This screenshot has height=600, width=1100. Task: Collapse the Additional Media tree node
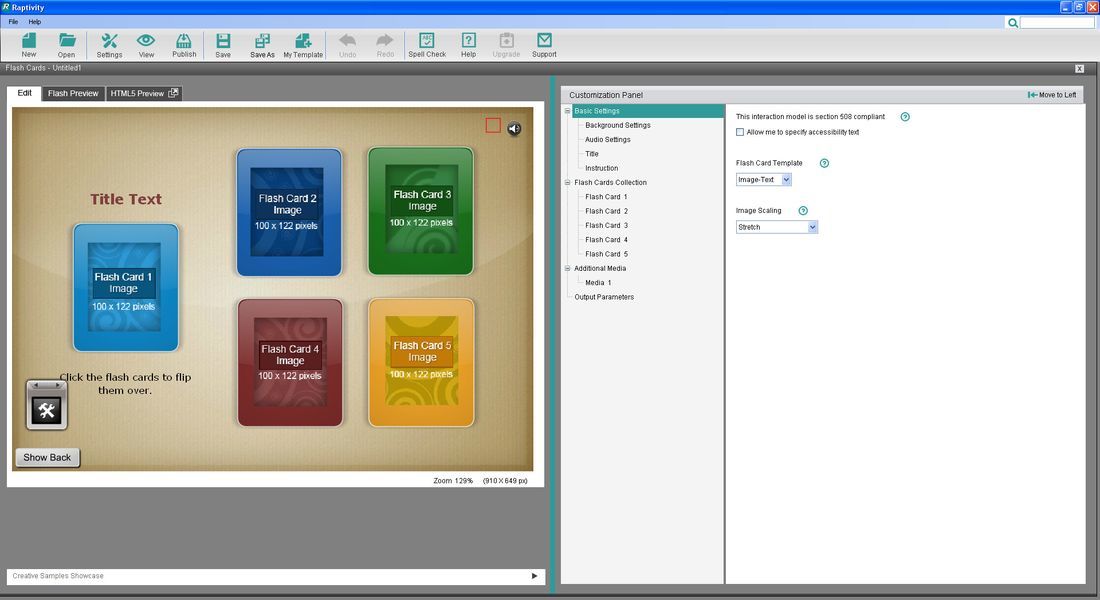[567, 268]
